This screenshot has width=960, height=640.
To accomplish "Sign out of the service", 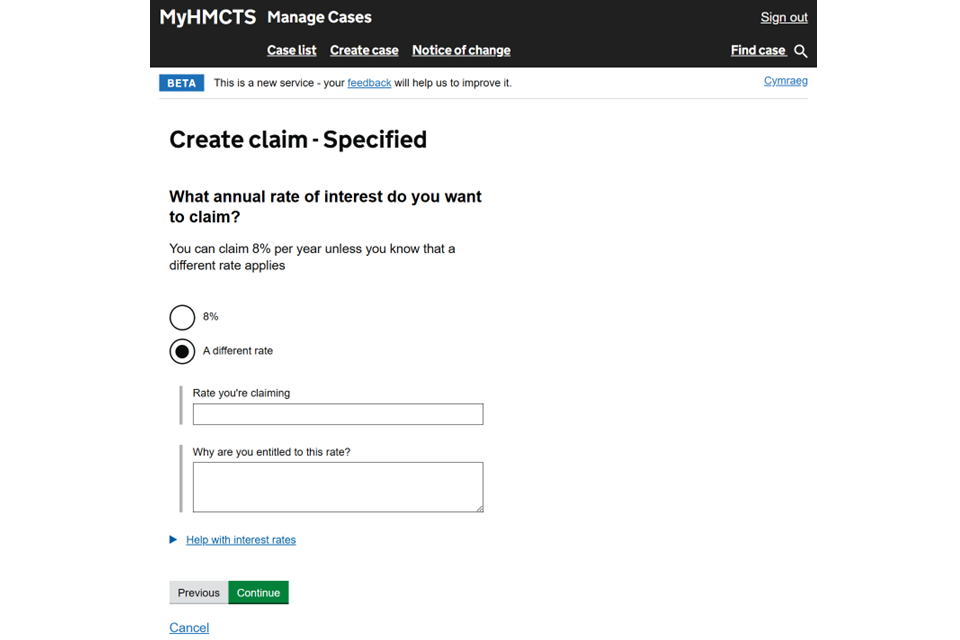I will [x=784, y=17].
